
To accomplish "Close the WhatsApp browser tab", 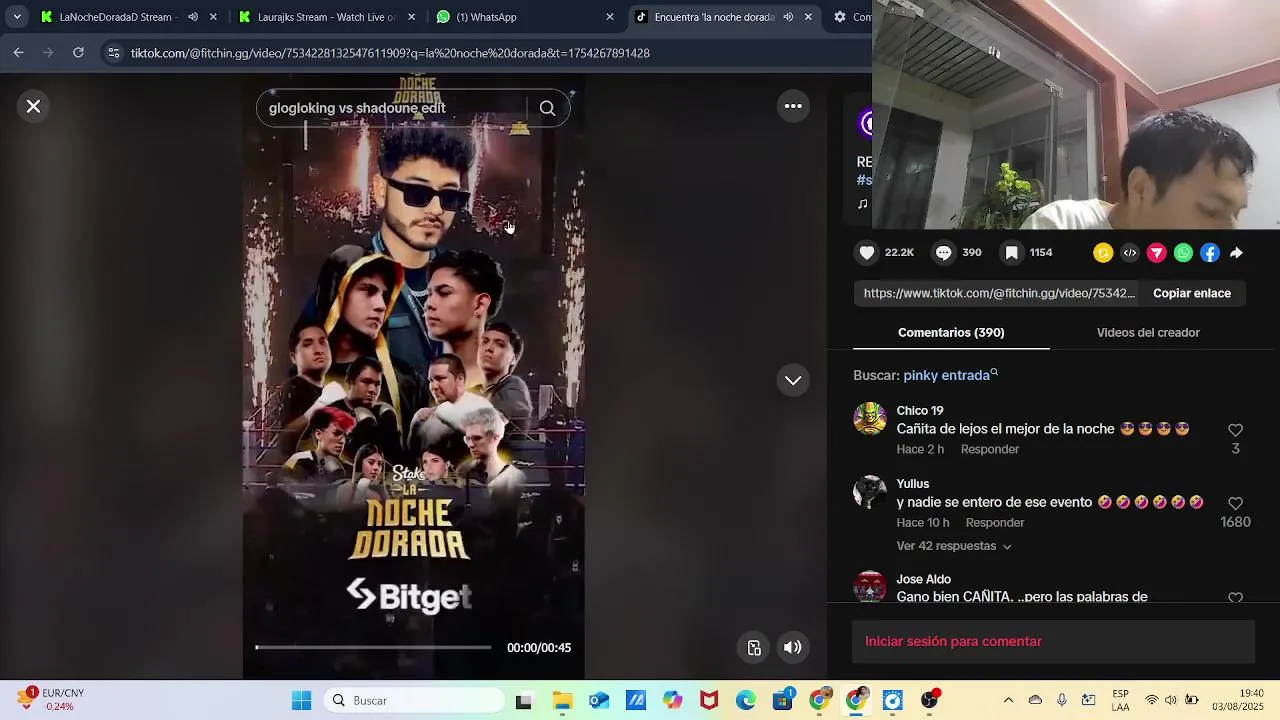I will (610, 17).
